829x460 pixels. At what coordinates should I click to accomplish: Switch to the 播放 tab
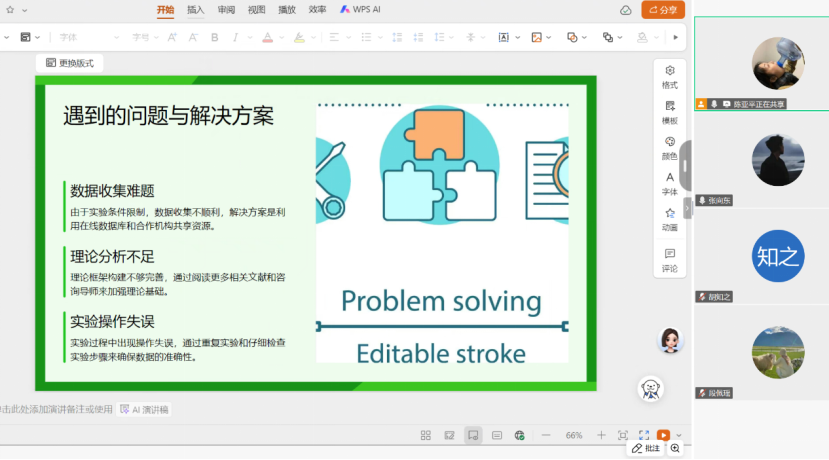(287, 10)
